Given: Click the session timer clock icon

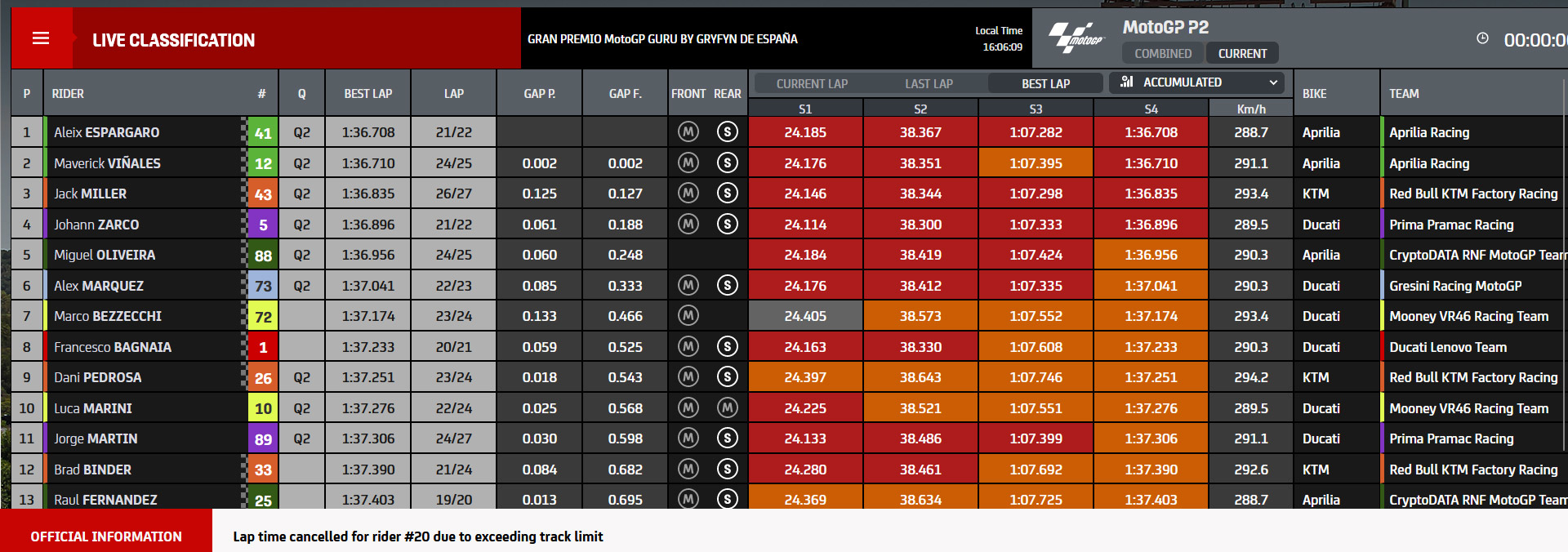Looking at the screenshot, I should click(1482, 38).
